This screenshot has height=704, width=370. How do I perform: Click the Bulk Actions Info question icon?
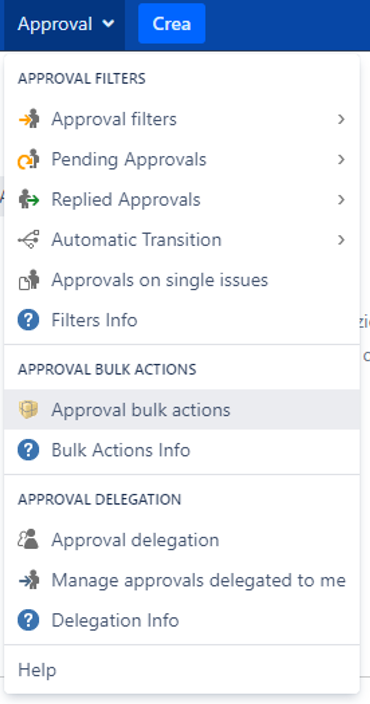[x=28, y=450]
